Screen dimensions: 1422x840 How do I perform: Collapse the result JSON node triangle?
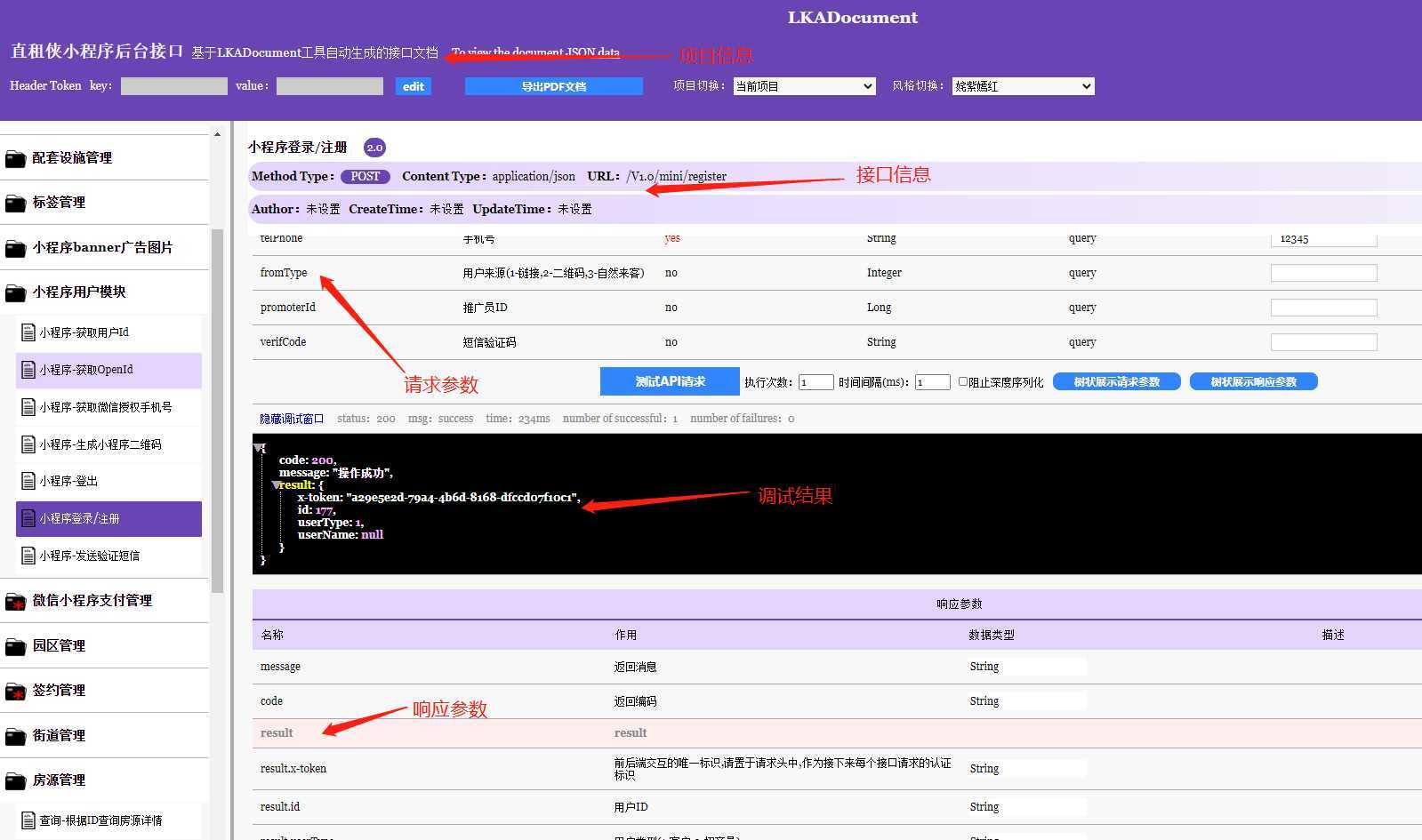click(277, 485)
